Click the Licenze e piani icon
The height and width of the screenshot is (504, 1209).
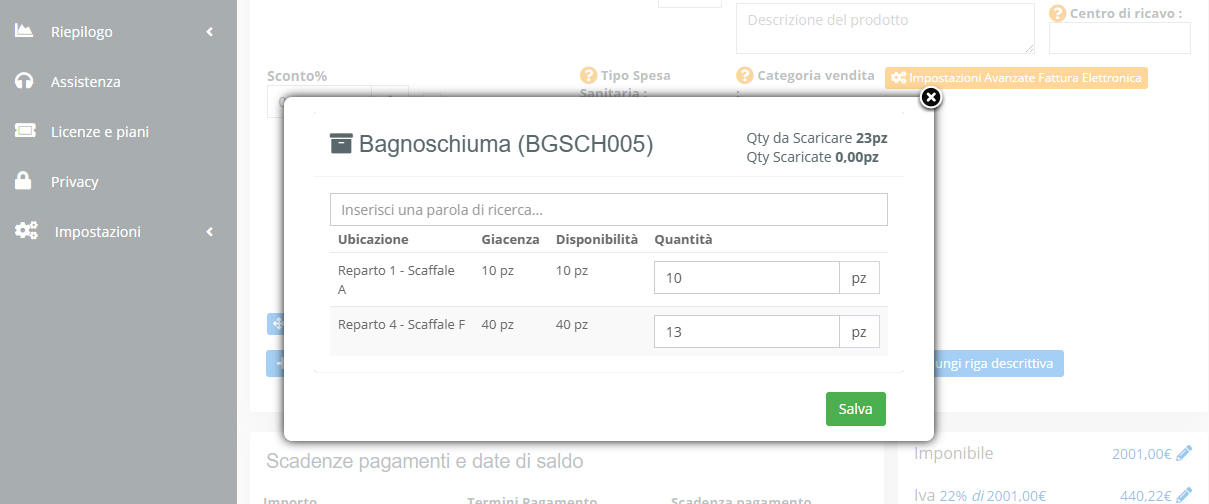point(25,131)
